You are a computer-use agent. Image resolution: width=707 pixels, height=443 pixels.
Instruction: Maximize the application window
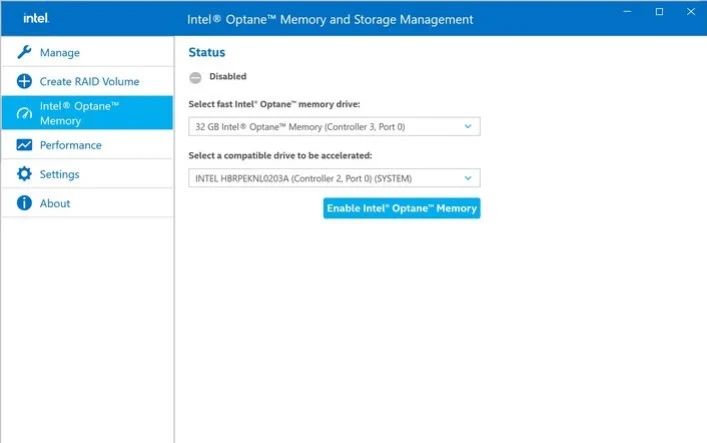click(659, 11)
